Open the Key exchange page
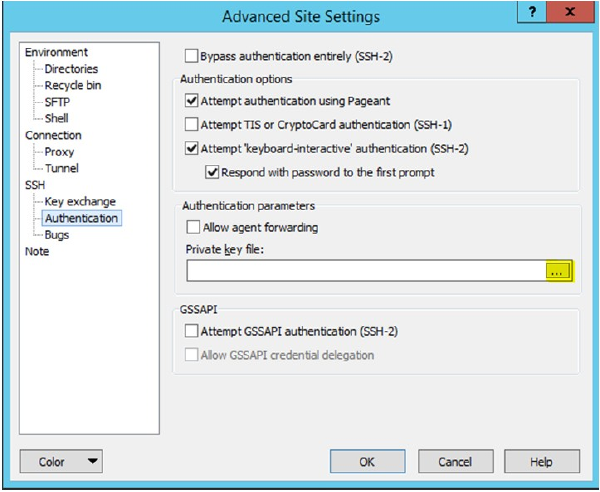The height and width of the screenshot is (492, 600). coord(80,202)
